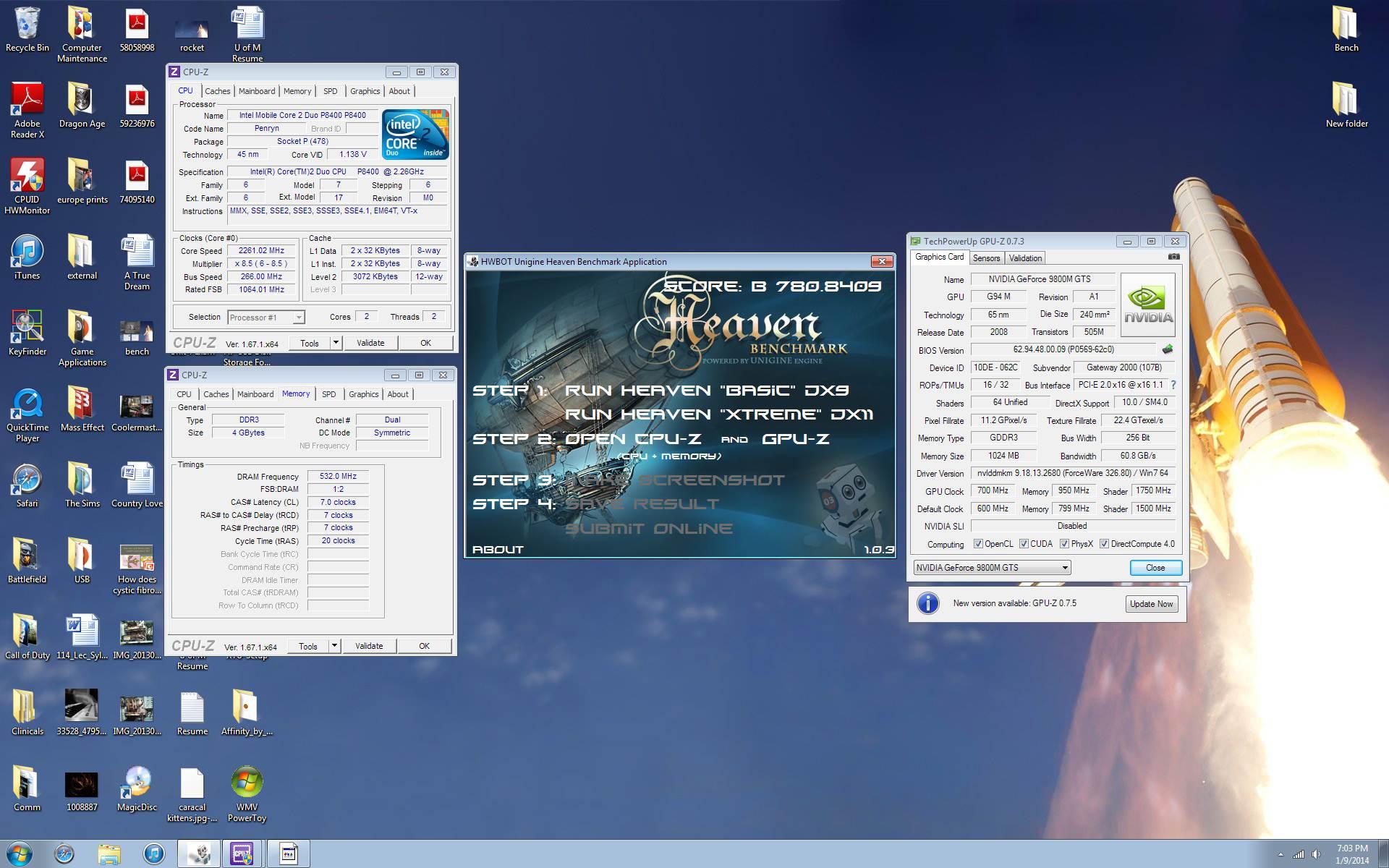Screen dimensions: 1389x868
Task: Expand Tools dropdown arrow in lower CPU-Z
Action: click(x=334, y=646)
